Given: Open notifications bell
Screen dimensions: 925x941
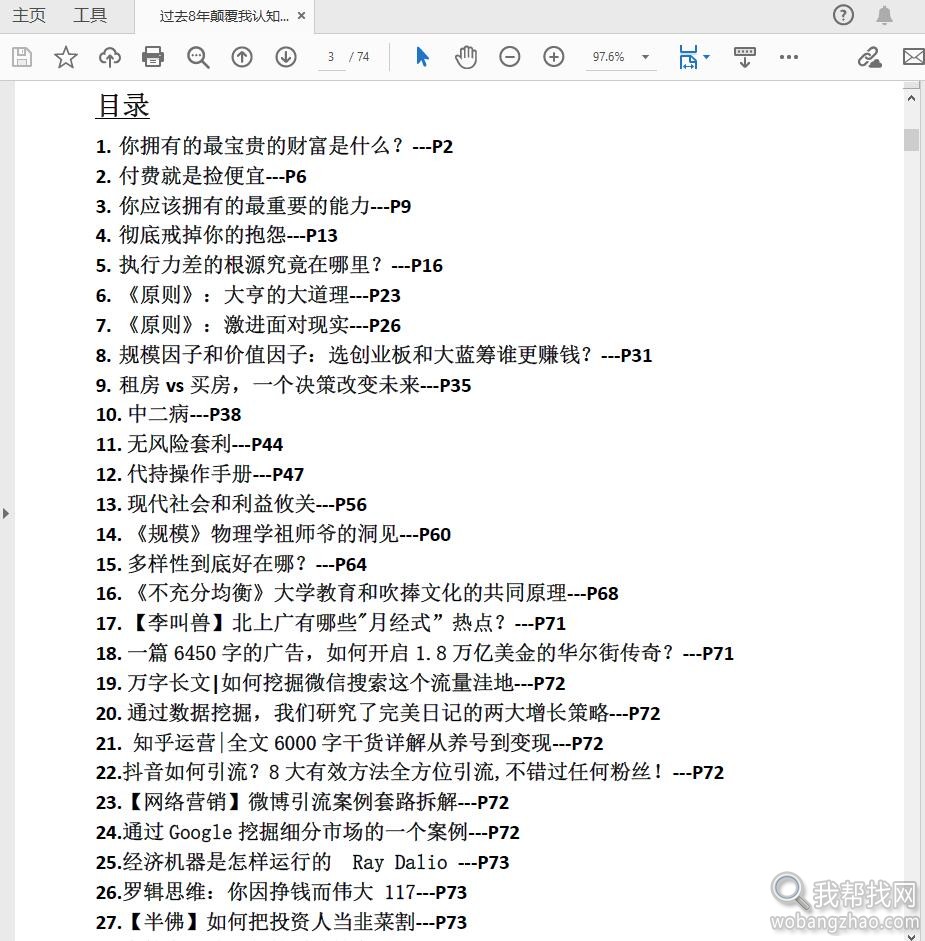Looking at the screenshot, I should coord(884,15).
